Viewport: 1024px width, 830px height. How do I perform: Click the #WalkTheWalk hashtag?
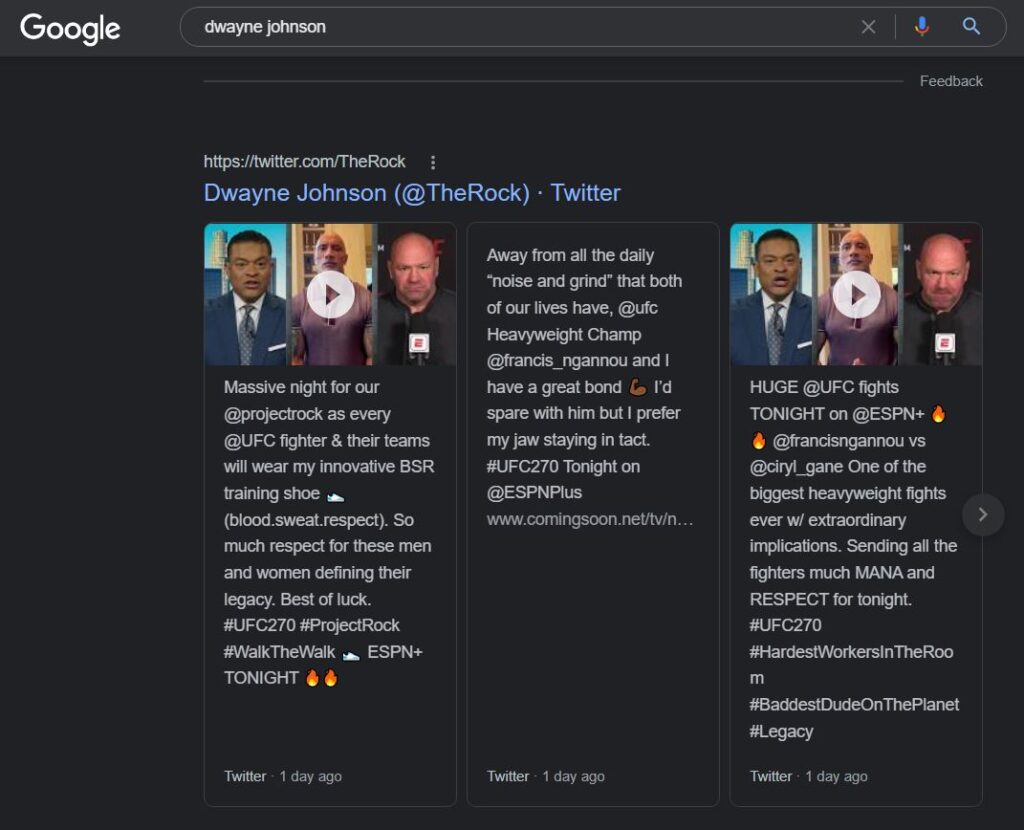pos(279,652)
